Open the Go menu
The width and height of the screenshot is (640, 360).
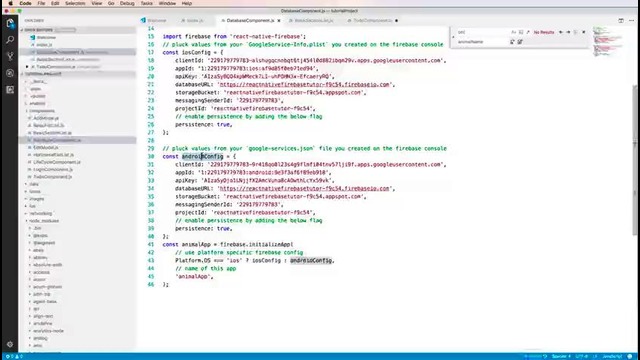(111, 3)
